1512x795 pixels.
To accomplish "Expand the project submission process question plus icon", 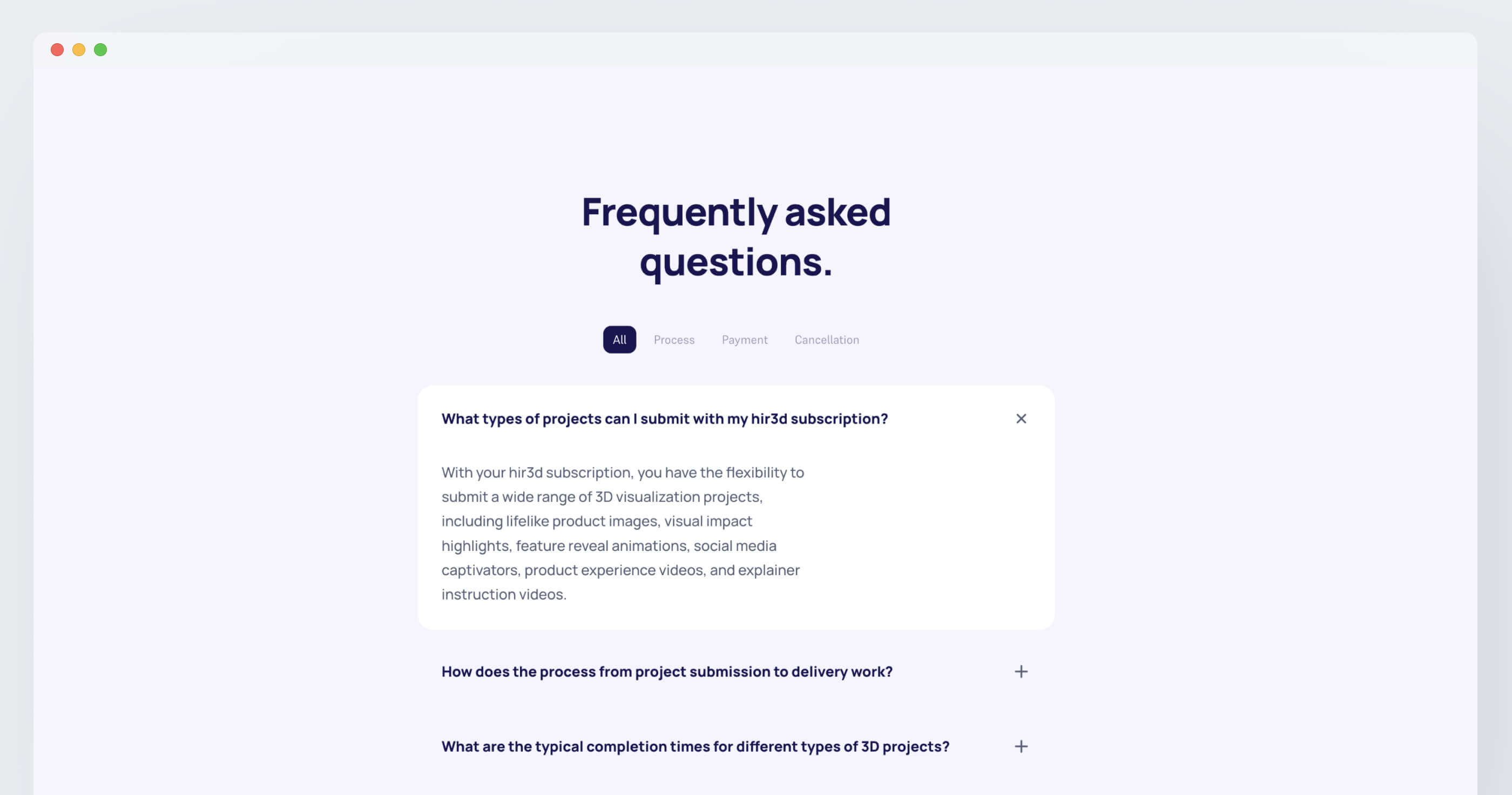I will [1021, 671].
